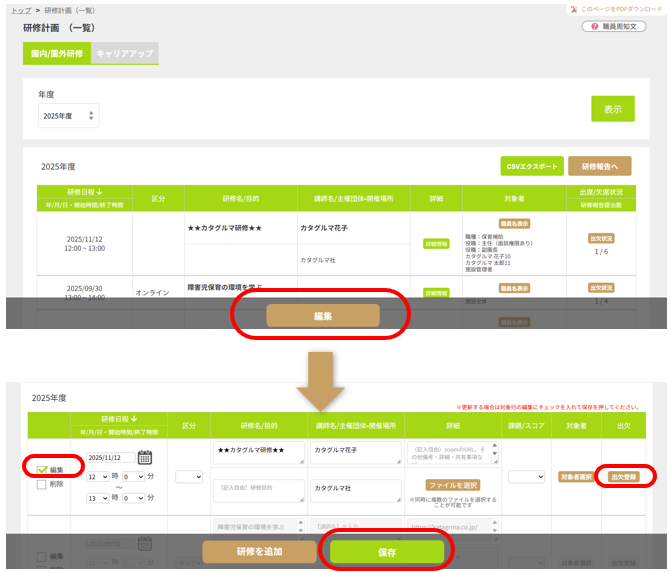Open 詳細情報 for the 2025/11/12 training
Screen dimensions: 671x572
click(x=436, y=244)
